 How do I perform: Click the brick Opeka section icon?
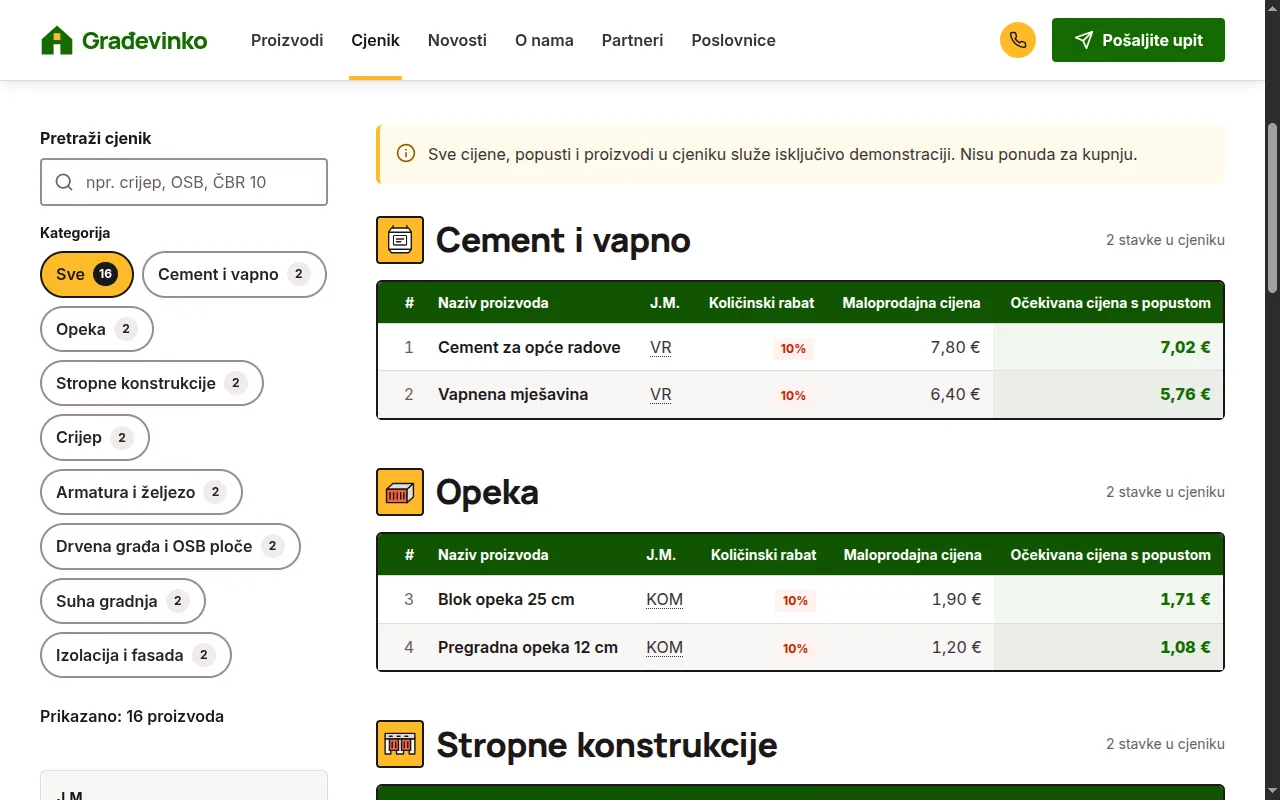(400, 492)
